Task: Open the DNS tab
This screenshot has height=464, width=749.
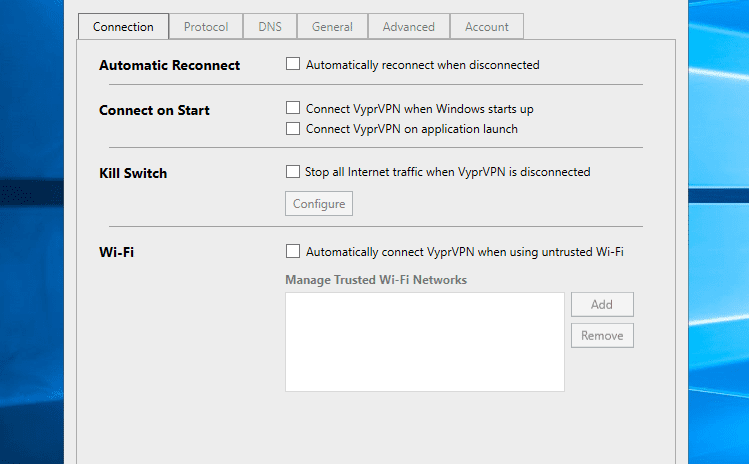Action: point(270,27)
